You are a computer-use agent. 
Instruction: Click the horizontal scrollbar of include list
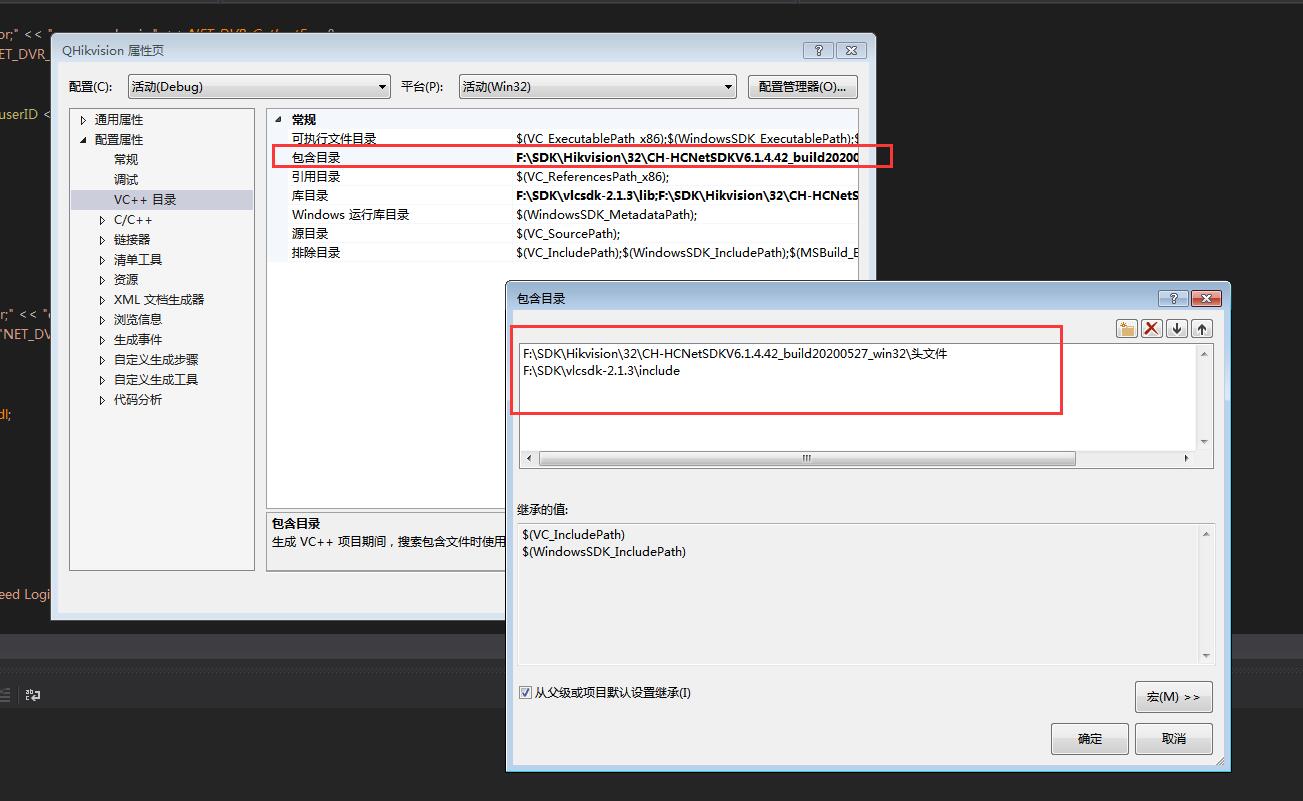(x=807, y=459)
